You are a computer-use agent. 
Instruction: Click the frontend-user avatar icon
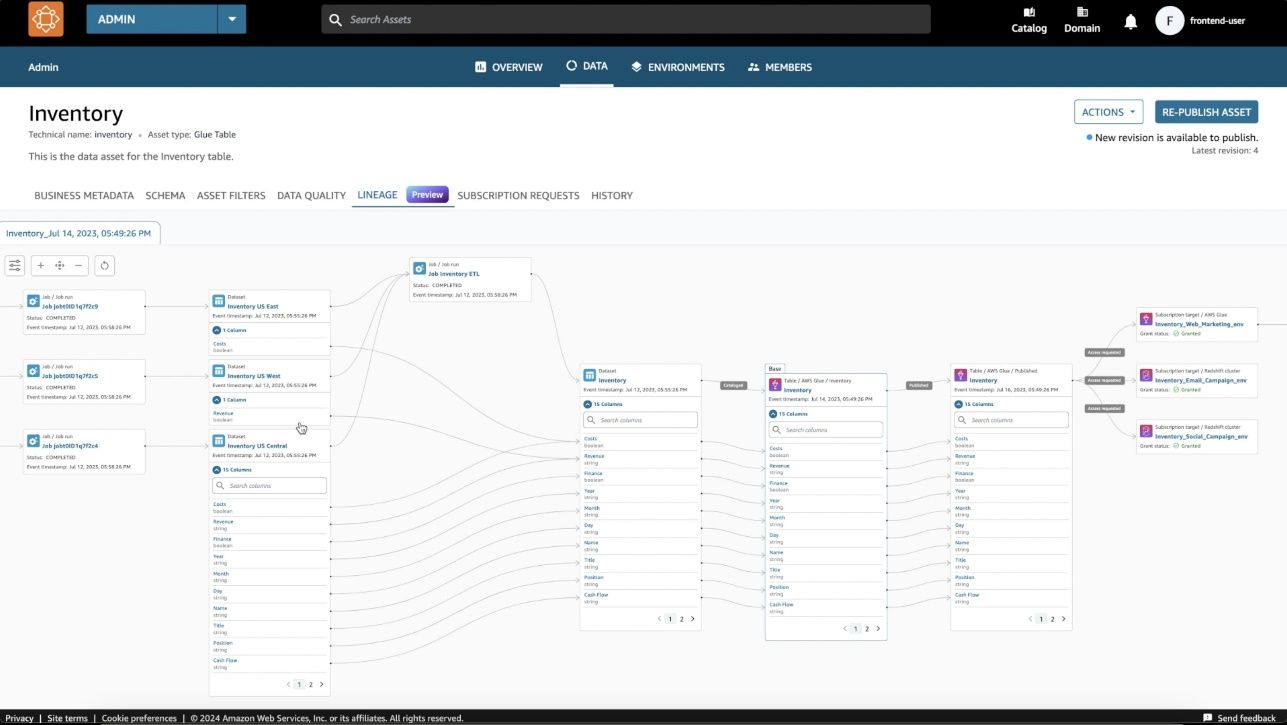coord(1169,20)
